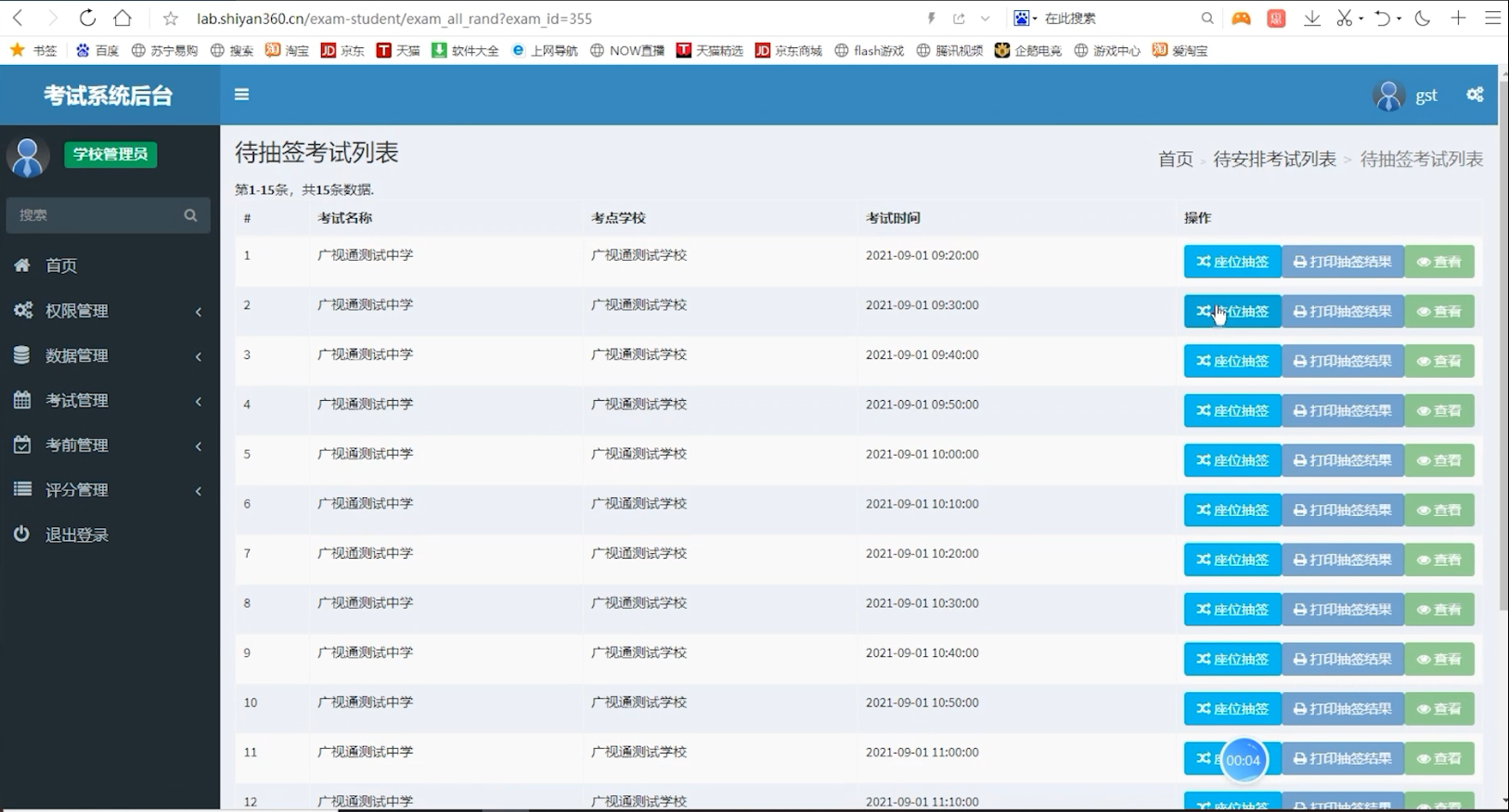Expand 评分管理 sidebar menu
This screenshot has width=1509, height=812.
pyautogui.click(x=110, y=489)
